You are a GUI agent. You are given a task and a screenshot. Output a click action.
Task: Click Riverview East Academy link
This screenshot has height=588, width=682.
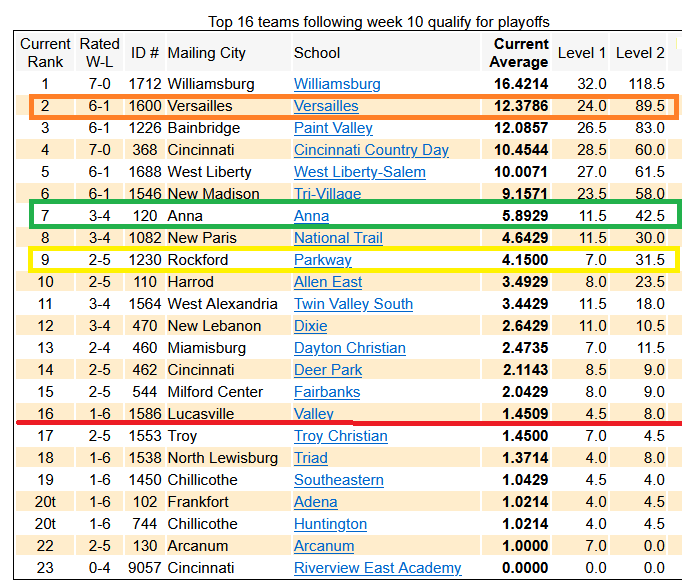coord(377,568)
